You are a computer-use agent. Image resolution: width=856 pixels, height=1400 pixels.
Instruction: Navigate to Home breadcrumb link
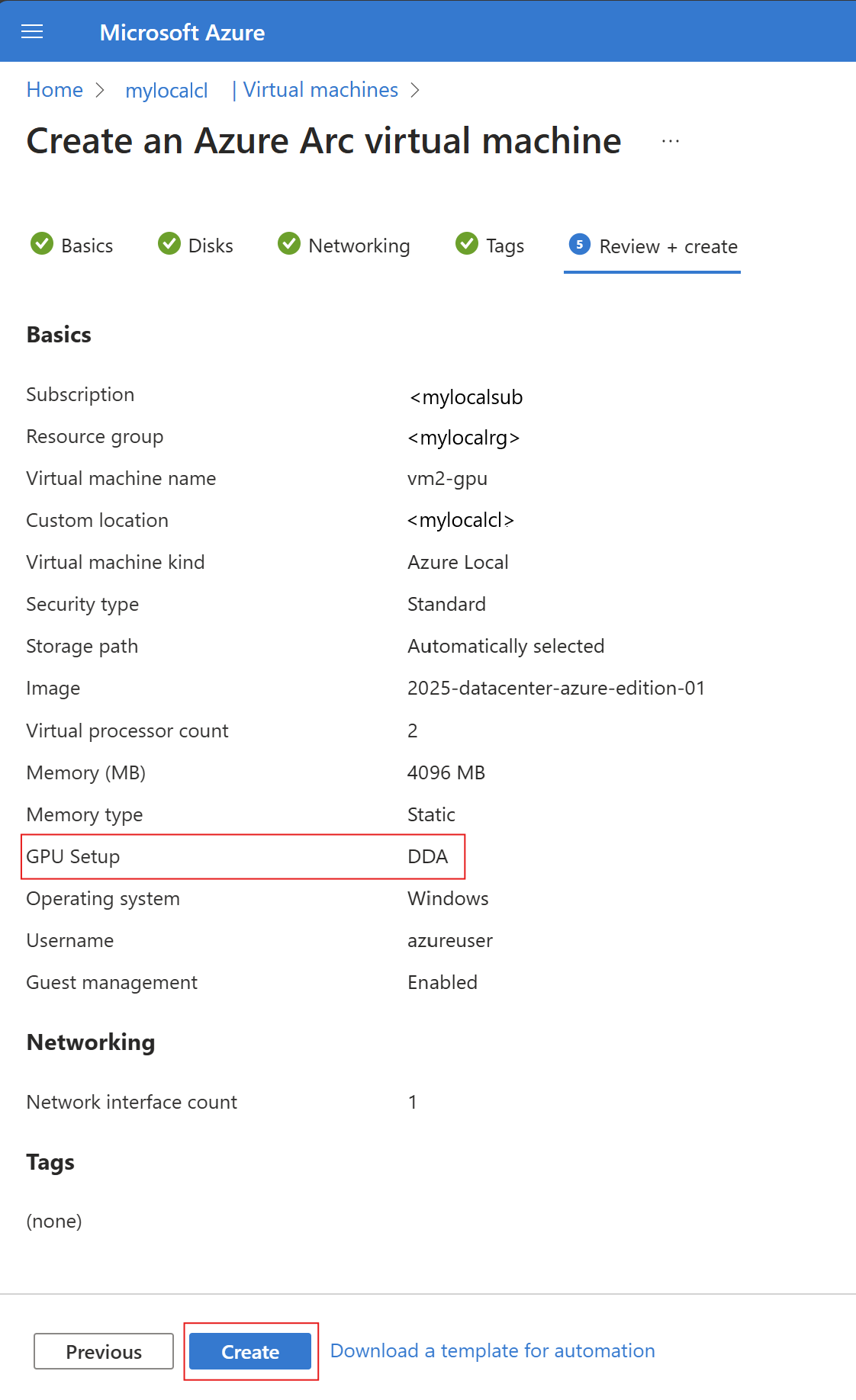click(x=55, y=90)
